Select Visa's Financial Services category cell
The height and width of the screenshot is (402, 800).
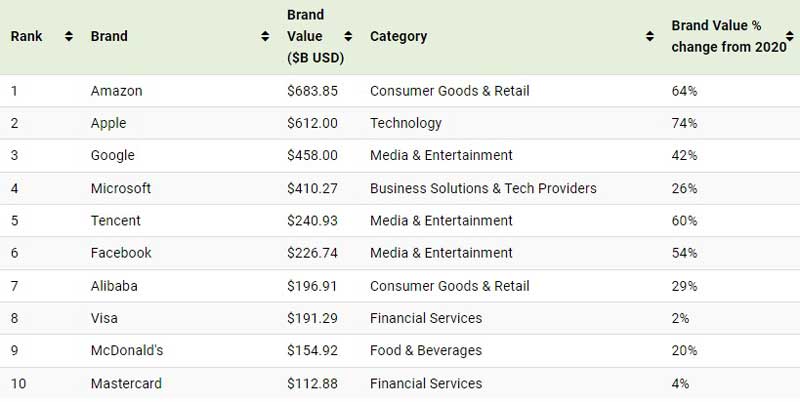tap(426, 318)
